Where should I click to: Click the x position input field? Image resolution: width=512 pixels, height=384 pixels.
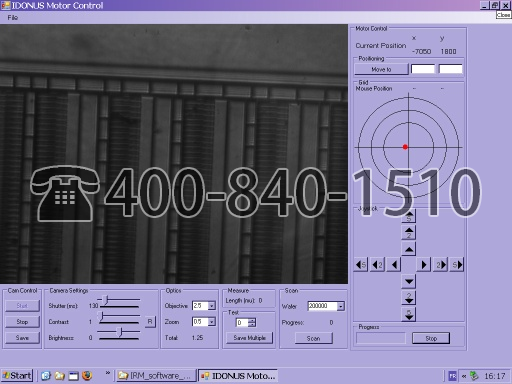(423, 69)
